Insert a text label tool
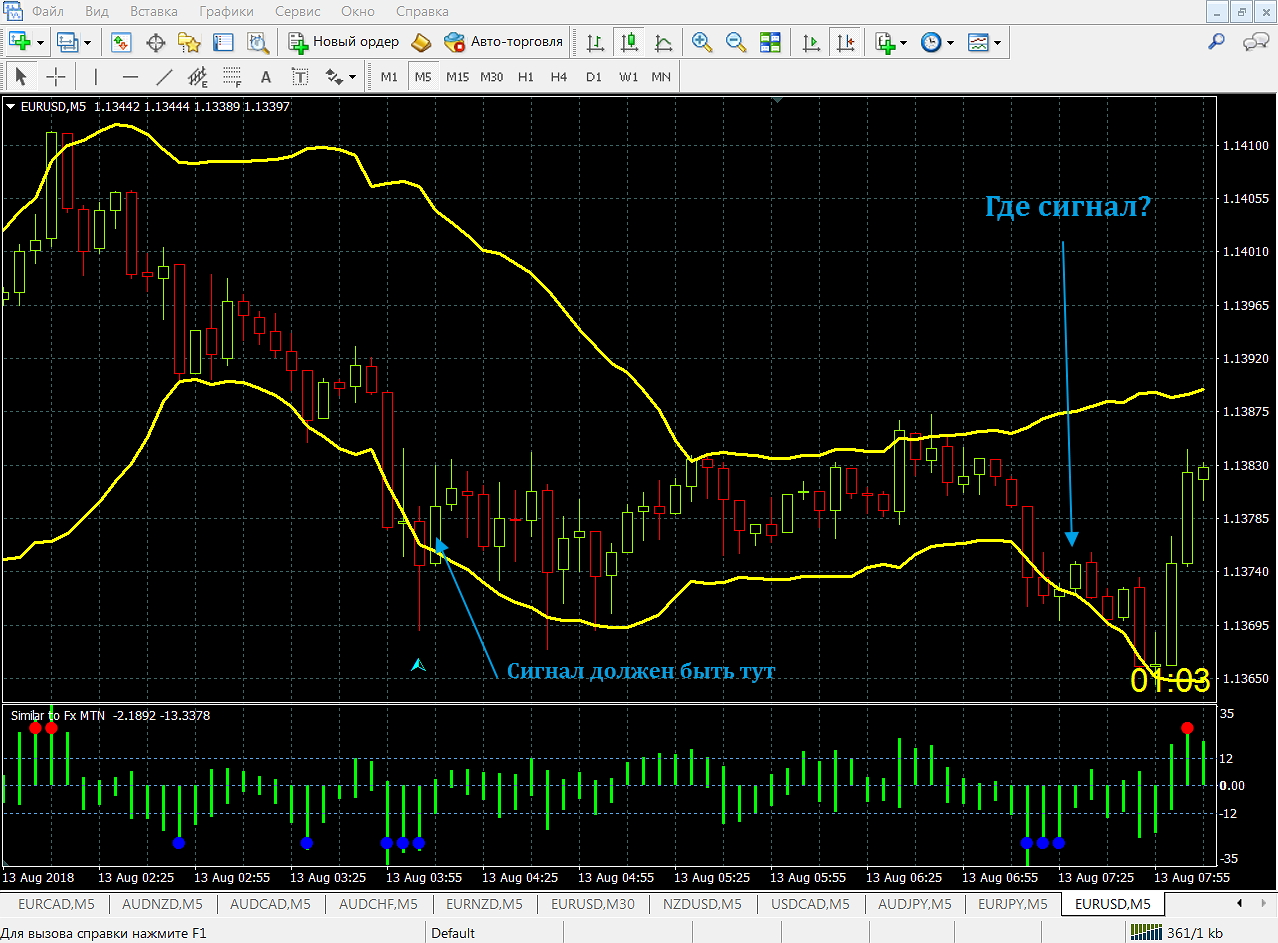 300,76
